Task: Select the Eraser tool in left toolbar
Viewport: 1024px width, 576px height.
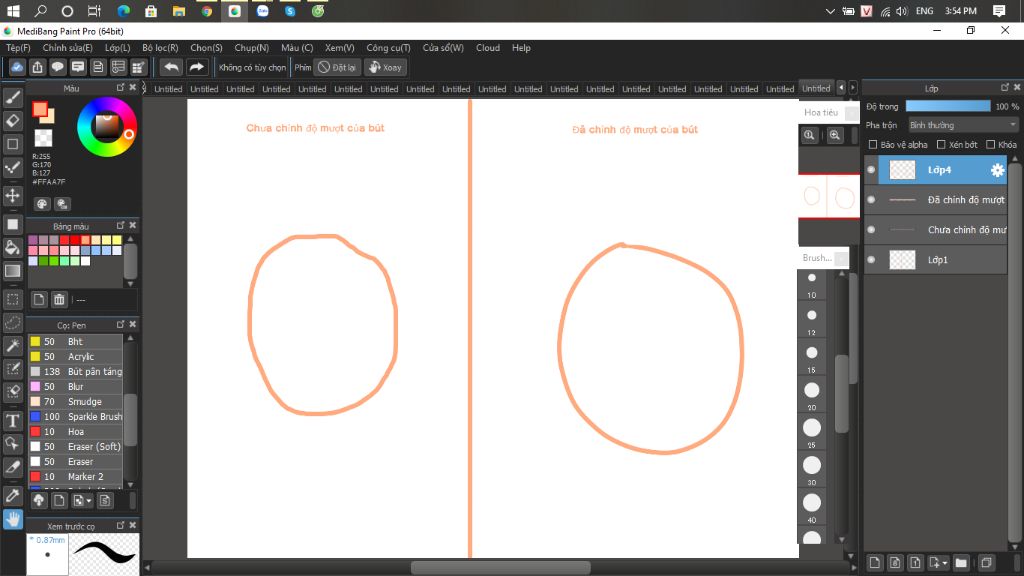Action: [12, 121]
